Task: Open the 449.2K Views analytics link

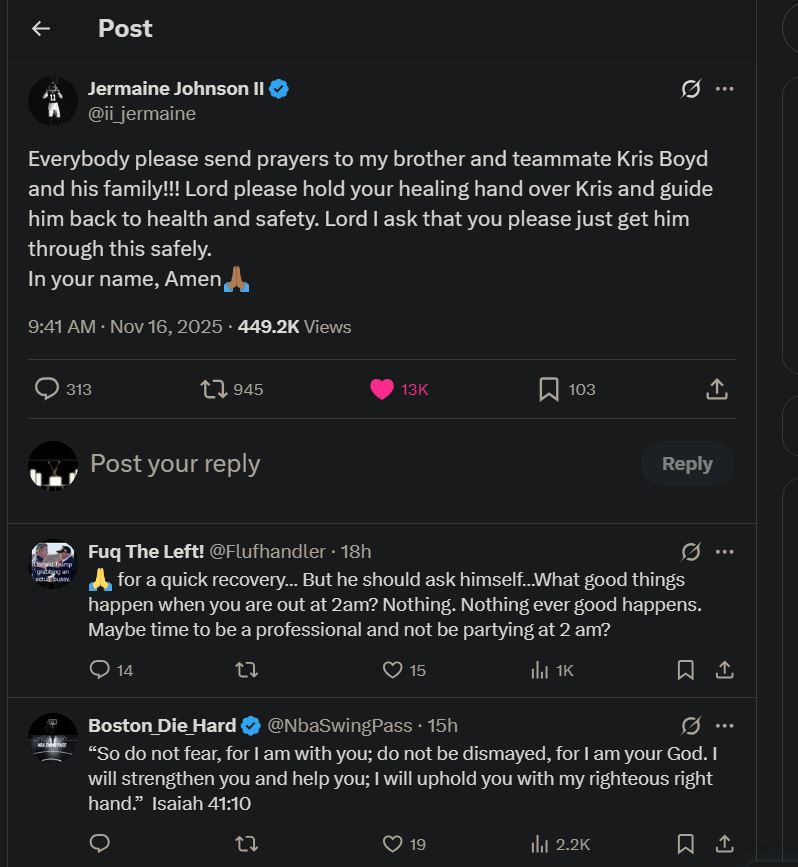Action: click(x=294, y=327)
